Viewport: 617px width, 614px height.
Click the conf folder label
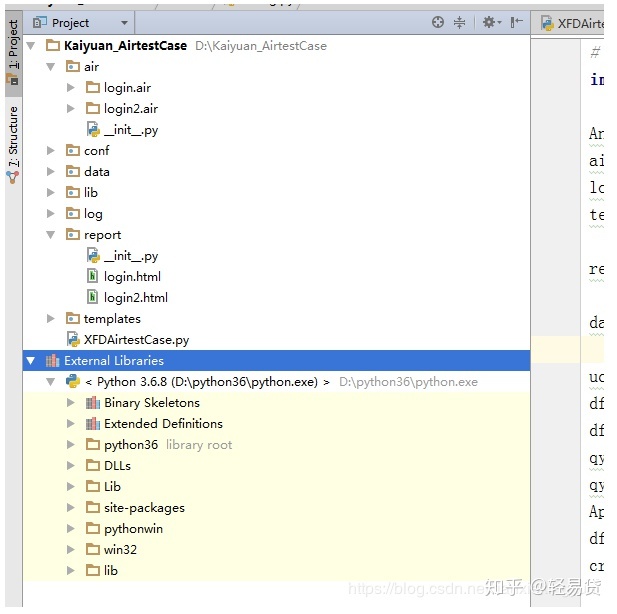coord(97,151)
